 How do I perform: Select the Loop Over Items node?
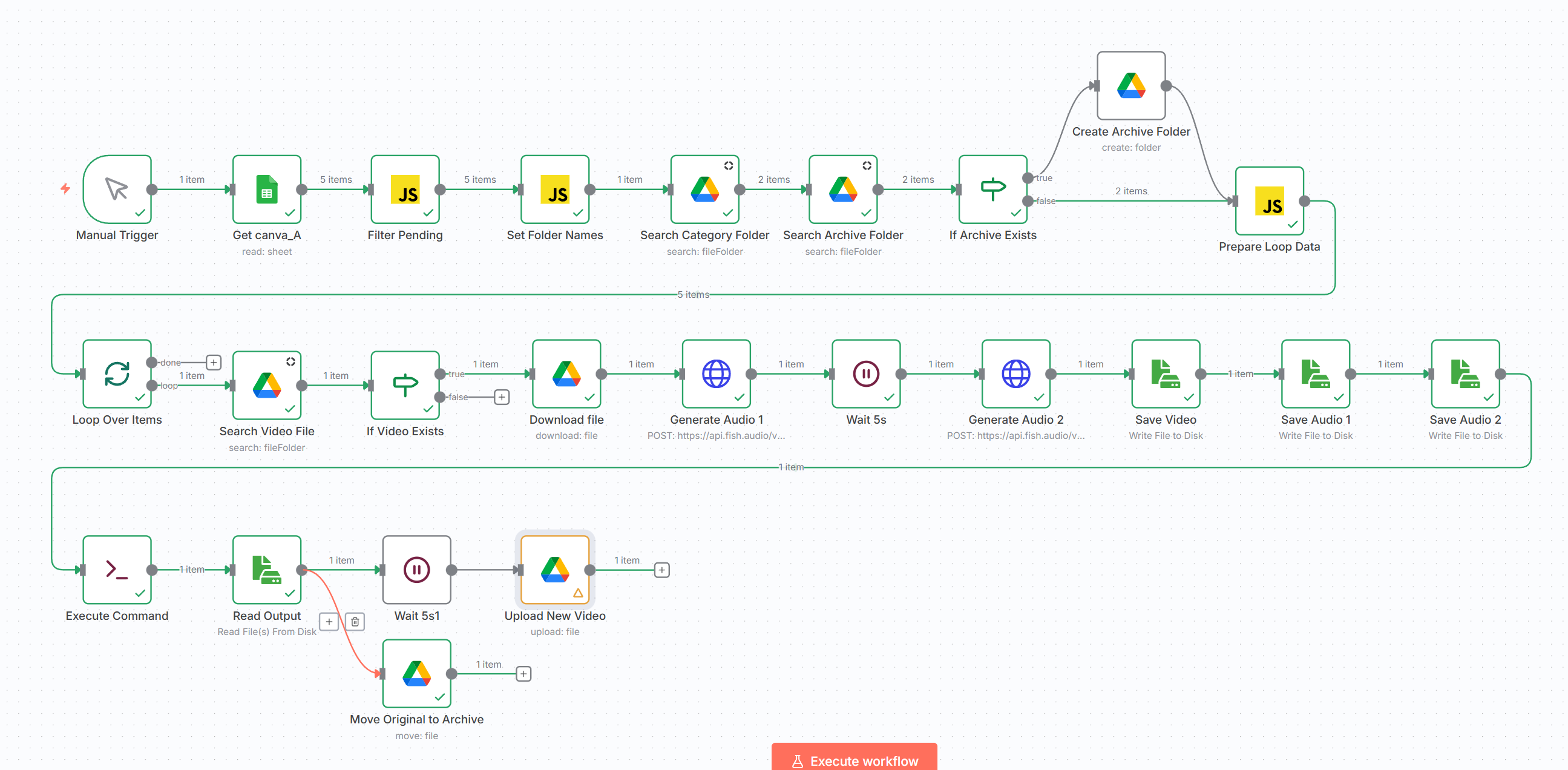pyautogui.click(x=117, y=373)
